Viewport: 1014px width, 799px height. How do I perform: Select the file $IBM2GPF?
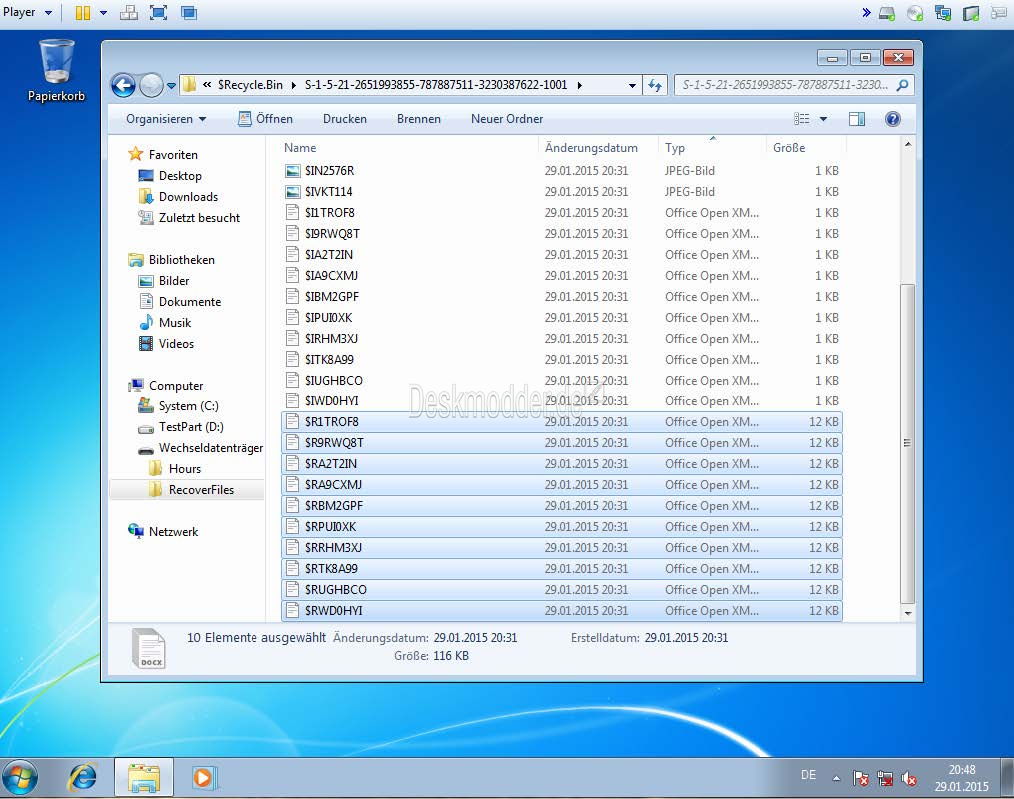click(561, 297)
